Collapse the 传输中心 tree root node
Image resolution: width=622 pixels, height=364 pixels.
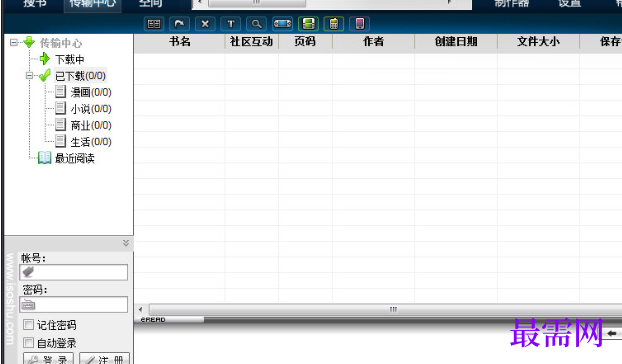click(14, 42)
